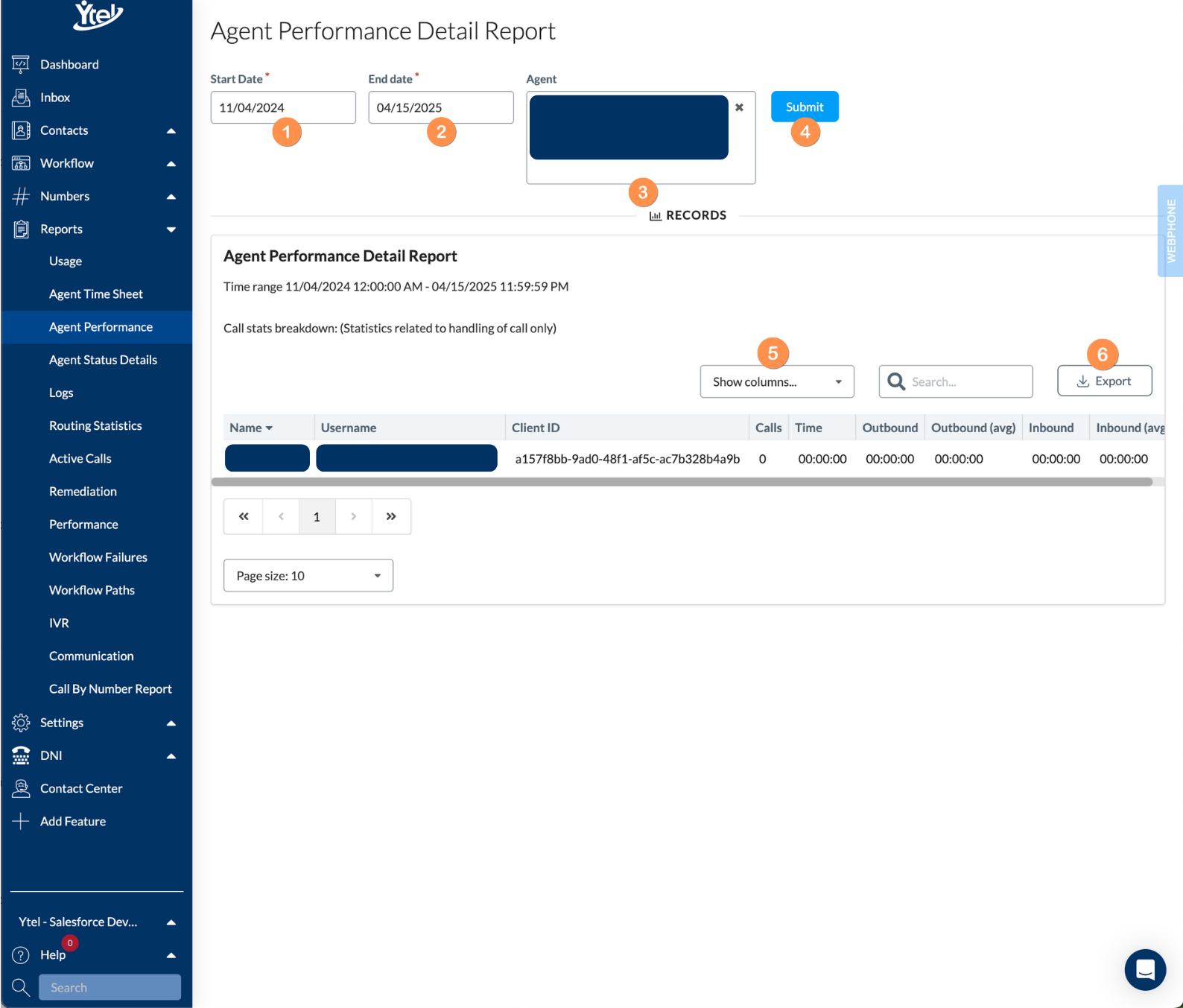Click the Ytel logo
The image size is (1183, 1008).
tap(98, 15)
